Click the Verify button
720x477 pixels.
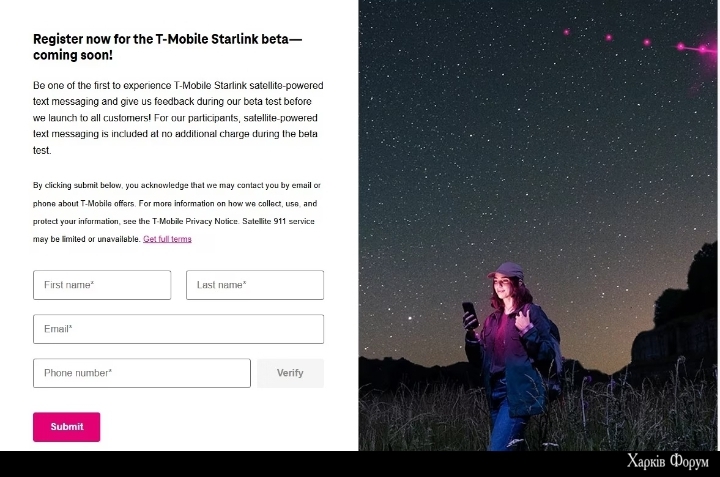point(290,373)
